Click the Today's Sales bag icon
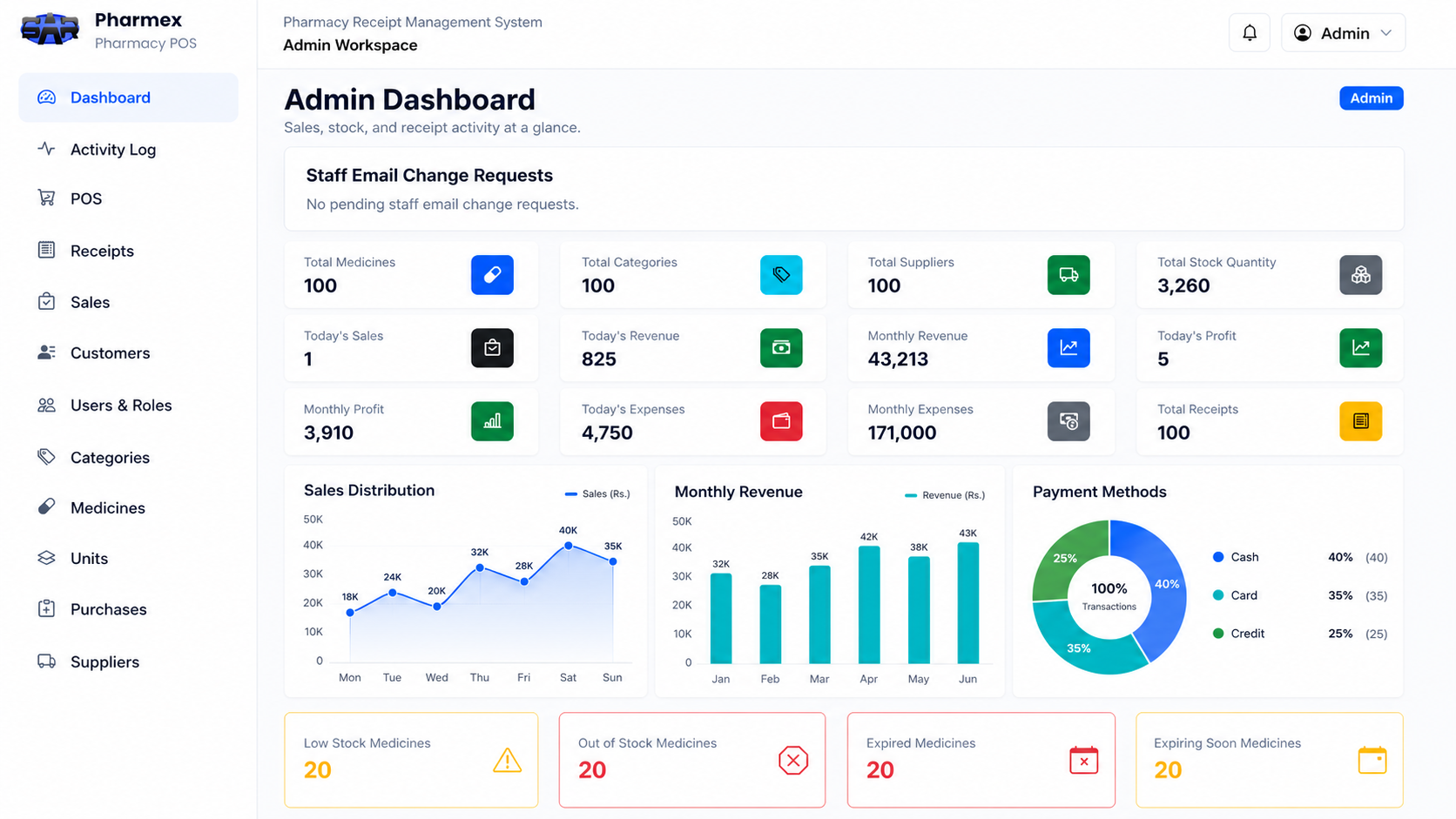Screen dimensions: 1456x819 point(492,348)
